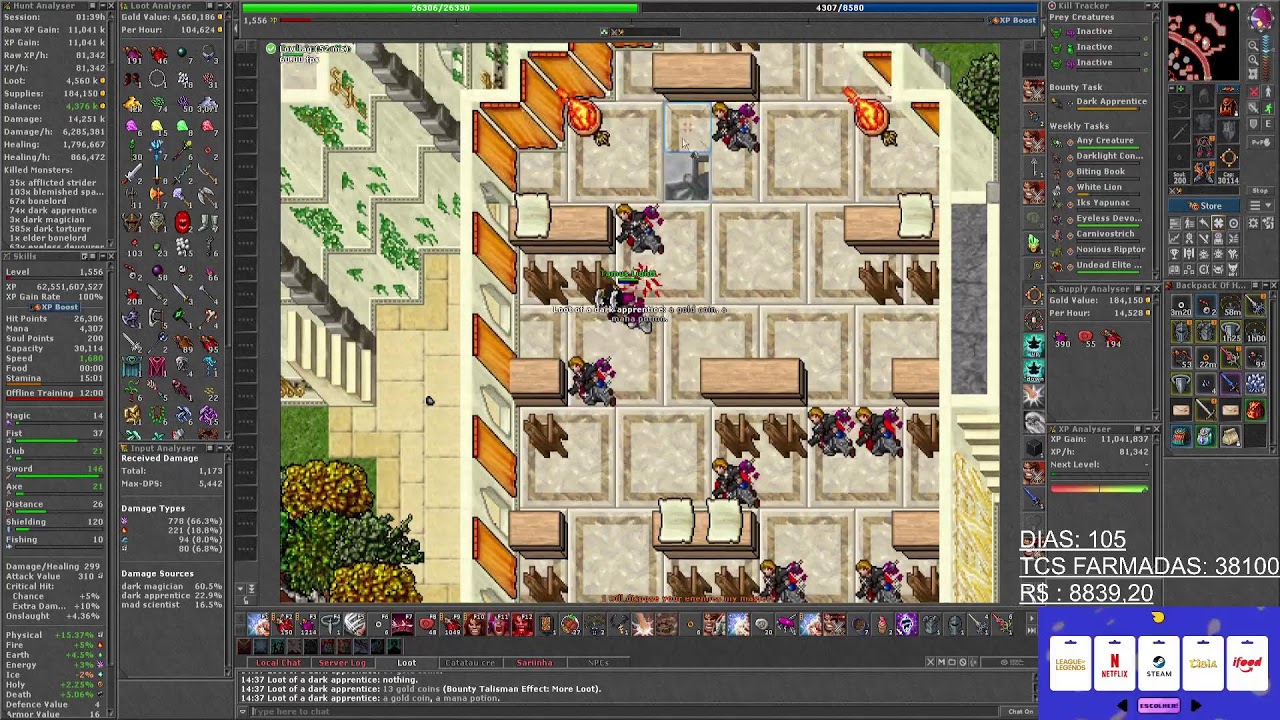Select the amulet necklace equipment slot
The width and height of the screenshot is (1280, 720).
click(1180, 107)
